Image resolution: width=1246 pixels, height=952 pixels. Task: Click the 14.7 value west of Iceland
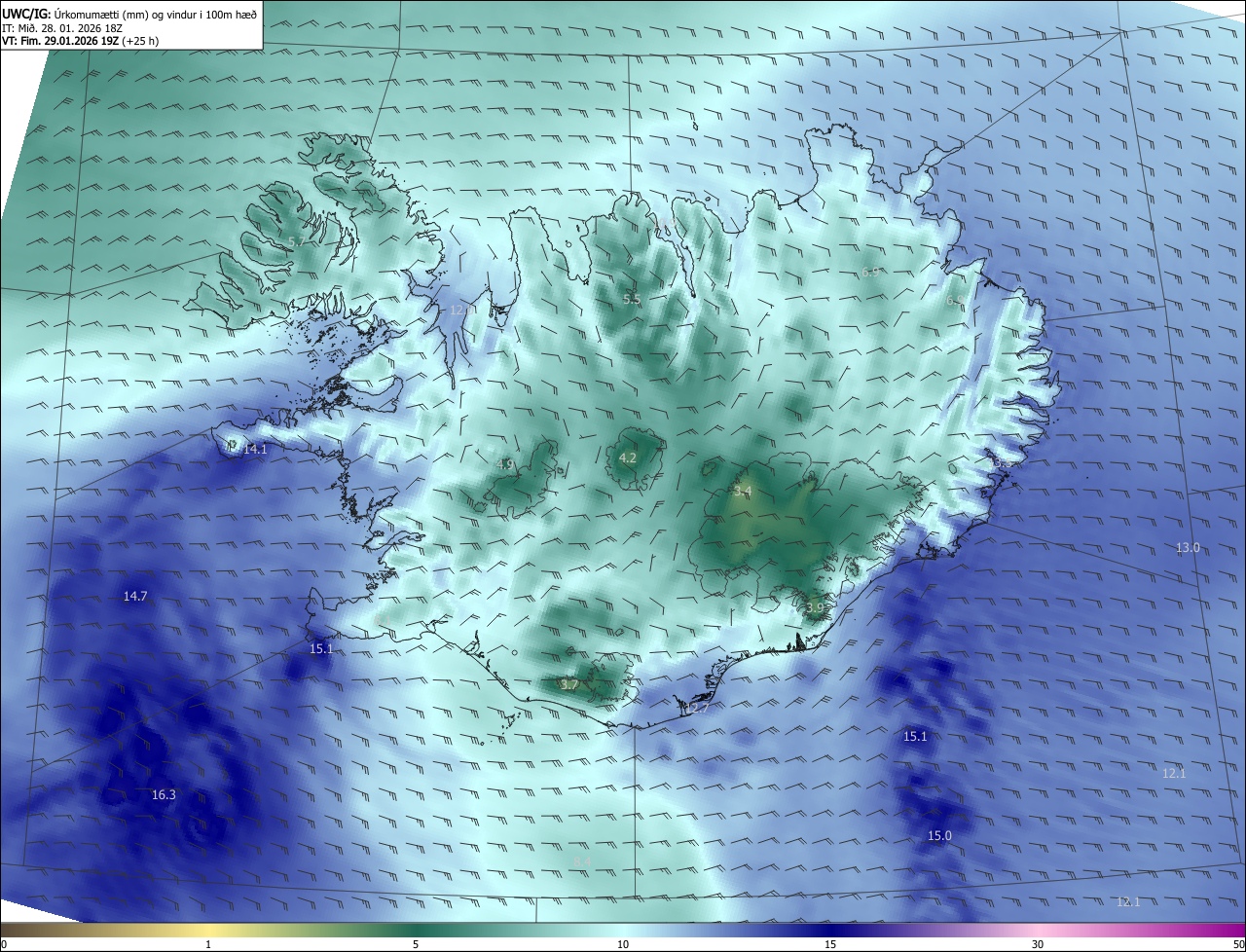tap(135, 596)
